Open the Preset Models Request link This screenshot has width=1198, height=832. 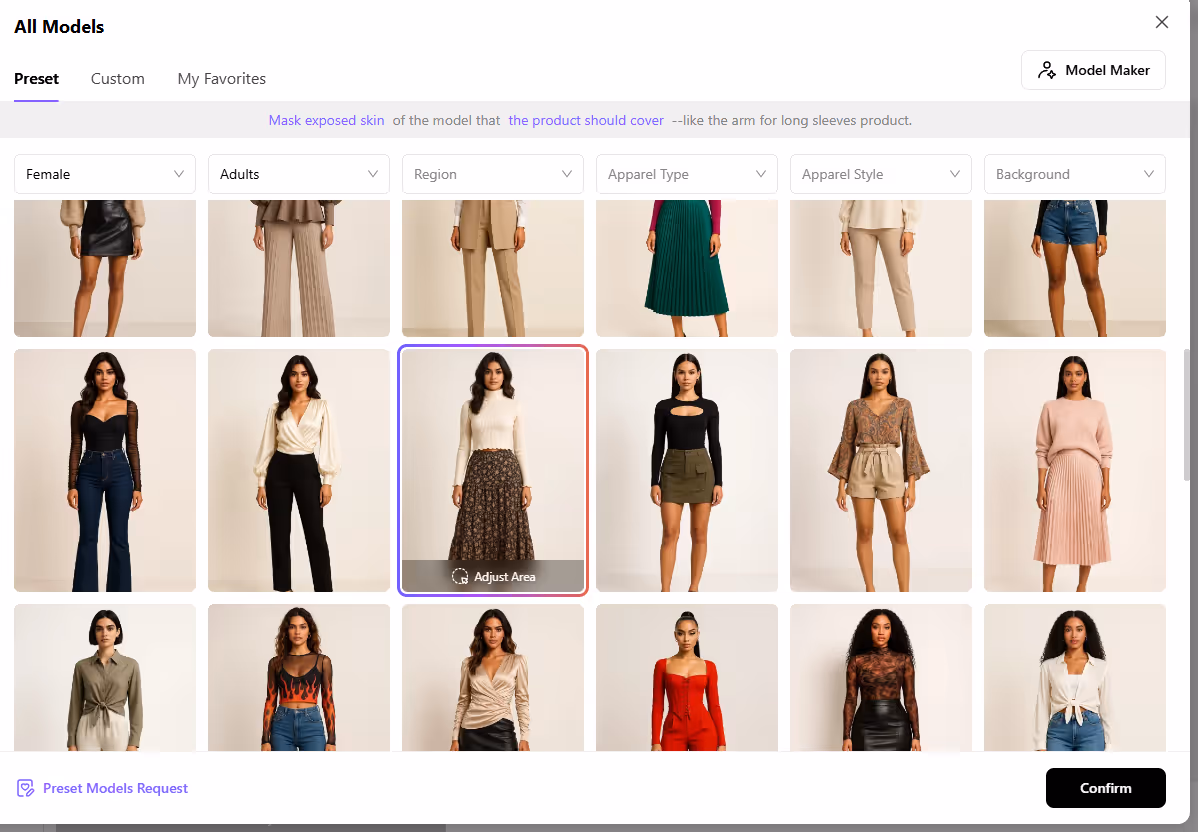coord(115,788)
